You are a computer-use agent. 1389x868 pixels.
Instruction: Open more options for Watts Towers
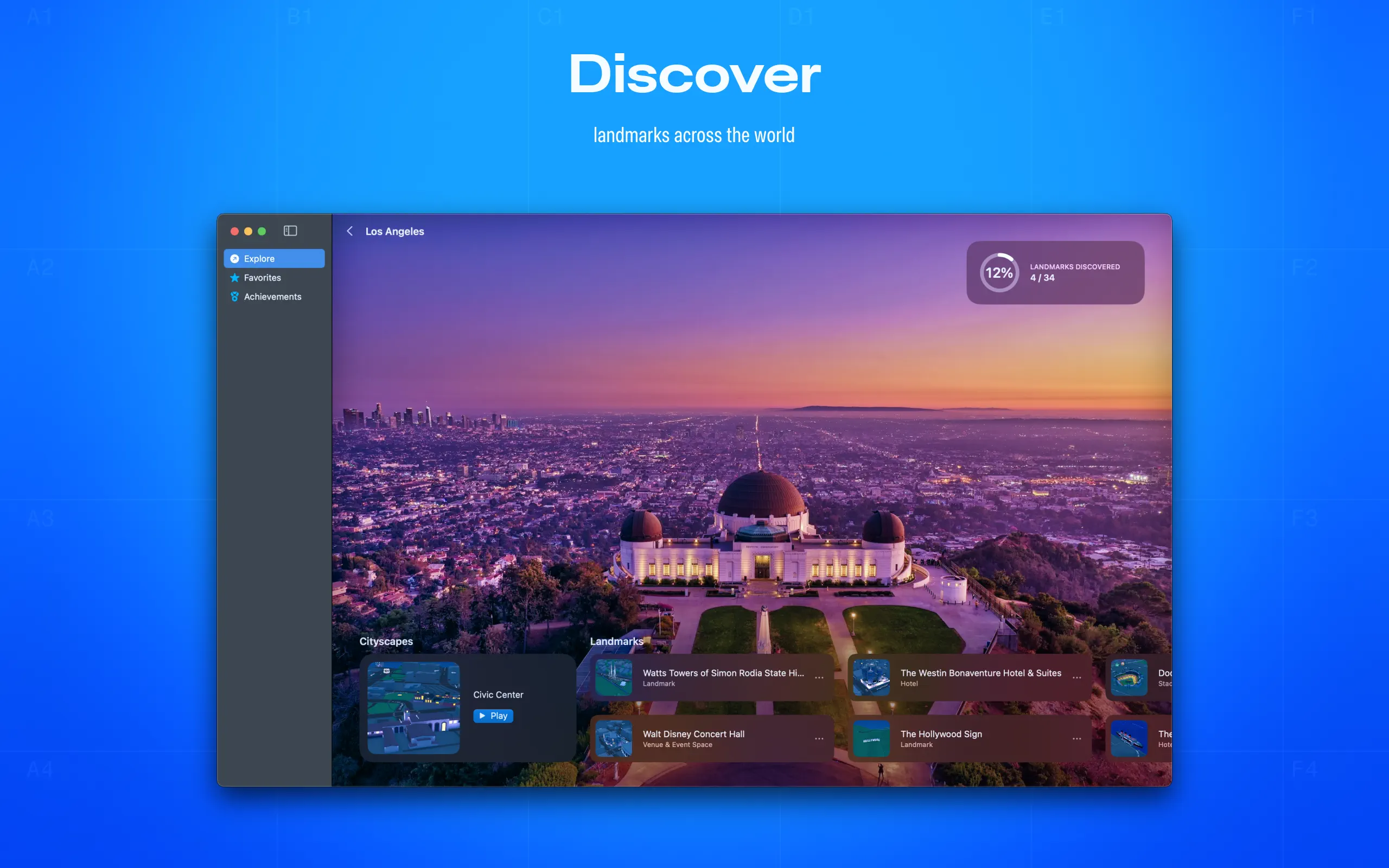tap(819, 678)
